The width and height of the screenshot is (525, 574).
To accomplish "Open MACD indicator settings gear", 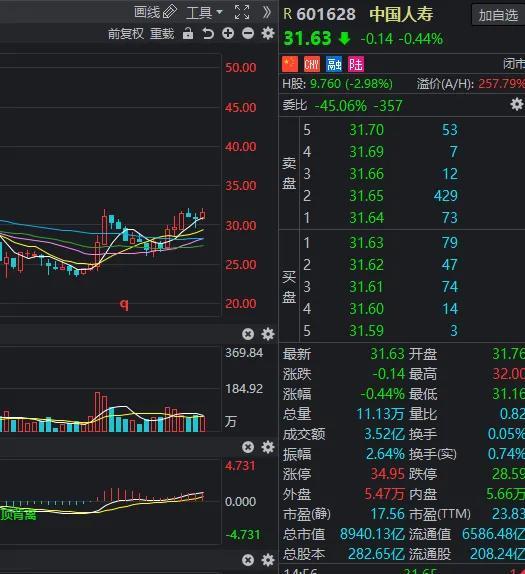I will click(x=268, y=447).
